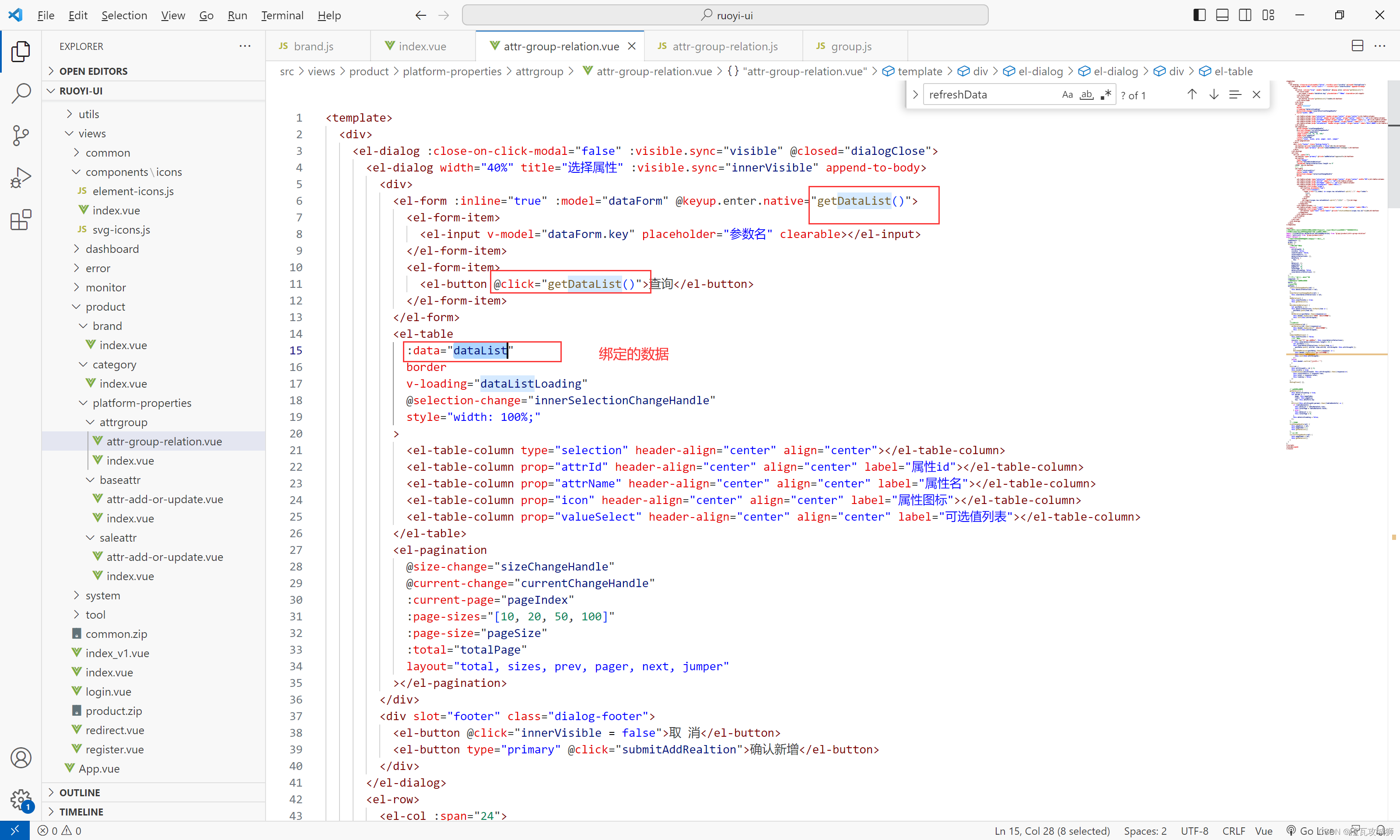
Task: Toggle the bottom panel layout icon
Action: 1222,15
